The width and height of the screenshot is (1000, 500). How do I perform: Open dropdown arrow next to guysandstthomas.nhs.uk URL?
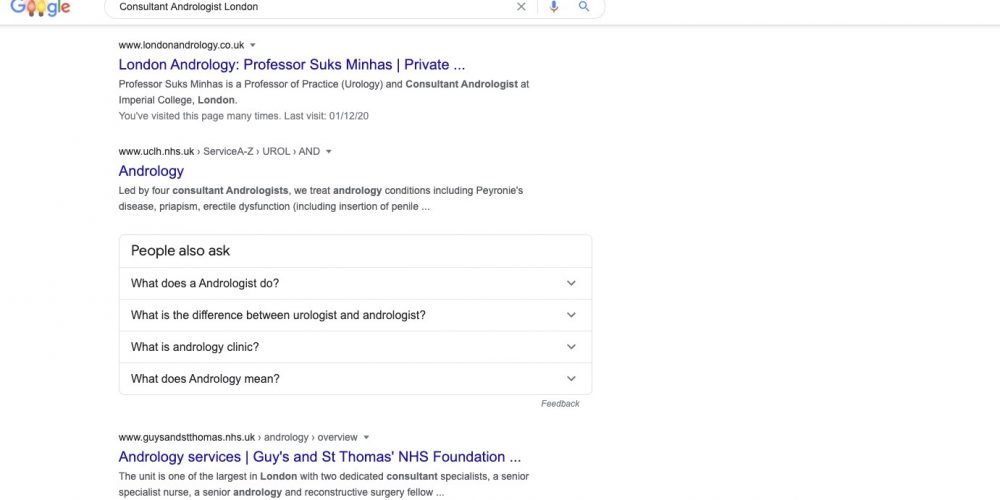click(x=366, y=438)
